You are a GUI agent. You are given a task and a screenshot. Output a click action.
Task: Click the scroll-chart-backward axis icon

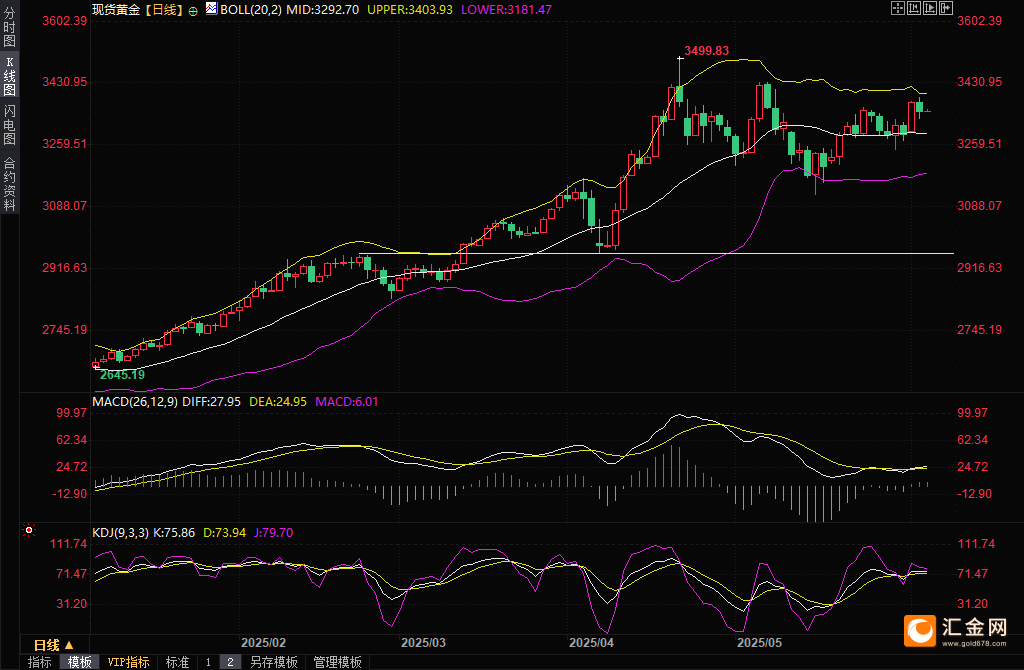click(914, 8)
